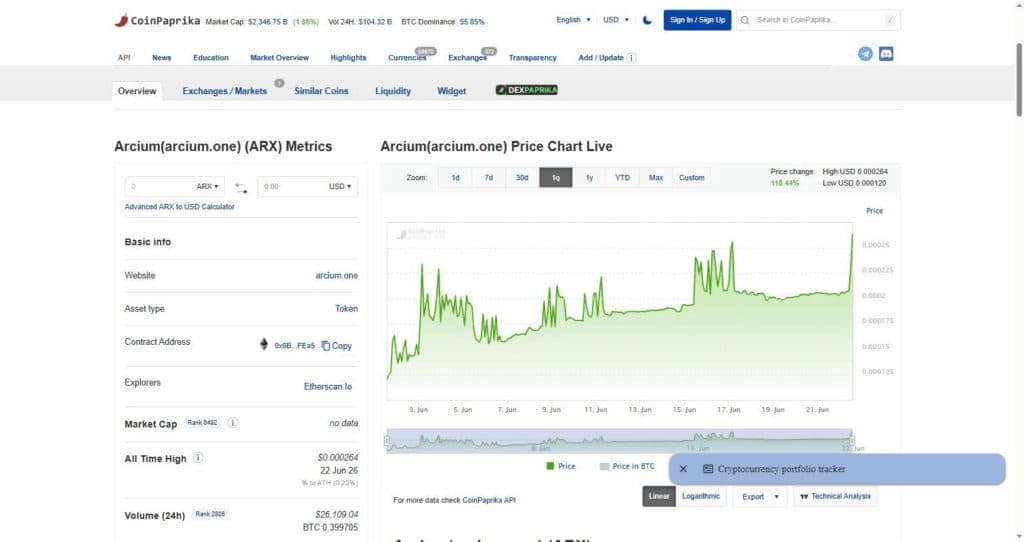The height and width of the screenshot is (542, 1024).
Task: Open the ARX unit dropdown in converter
Action: click(208, 186)
